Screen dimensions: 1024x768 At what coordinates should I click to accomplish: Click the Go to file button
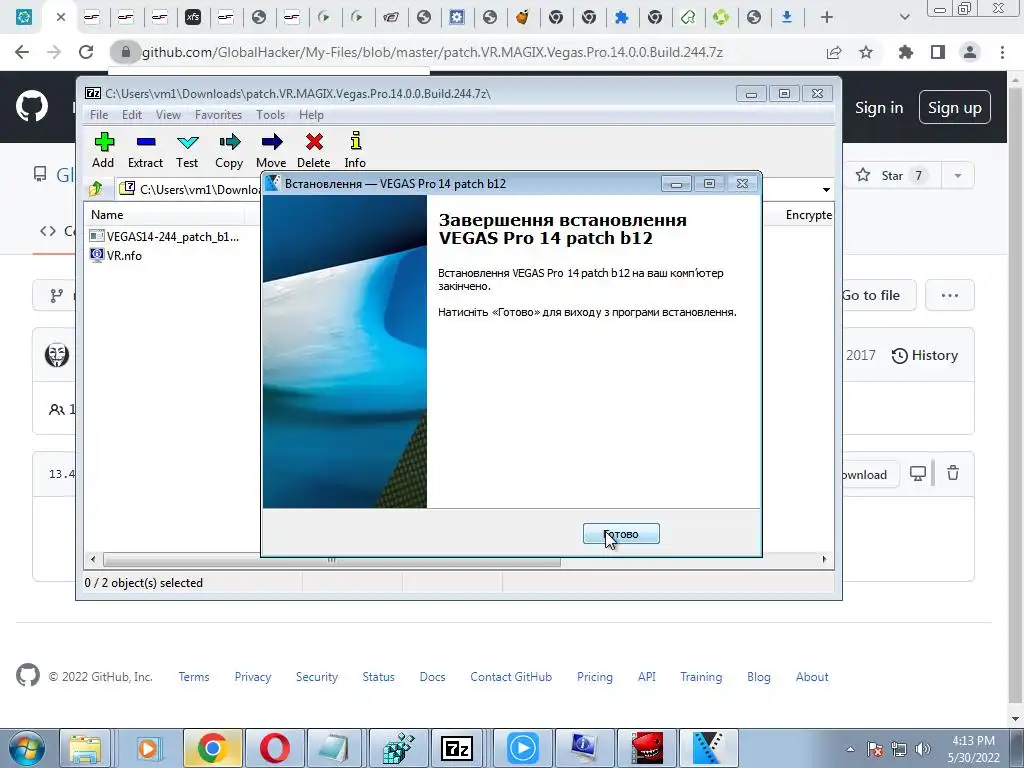click(x=872, y=295)
